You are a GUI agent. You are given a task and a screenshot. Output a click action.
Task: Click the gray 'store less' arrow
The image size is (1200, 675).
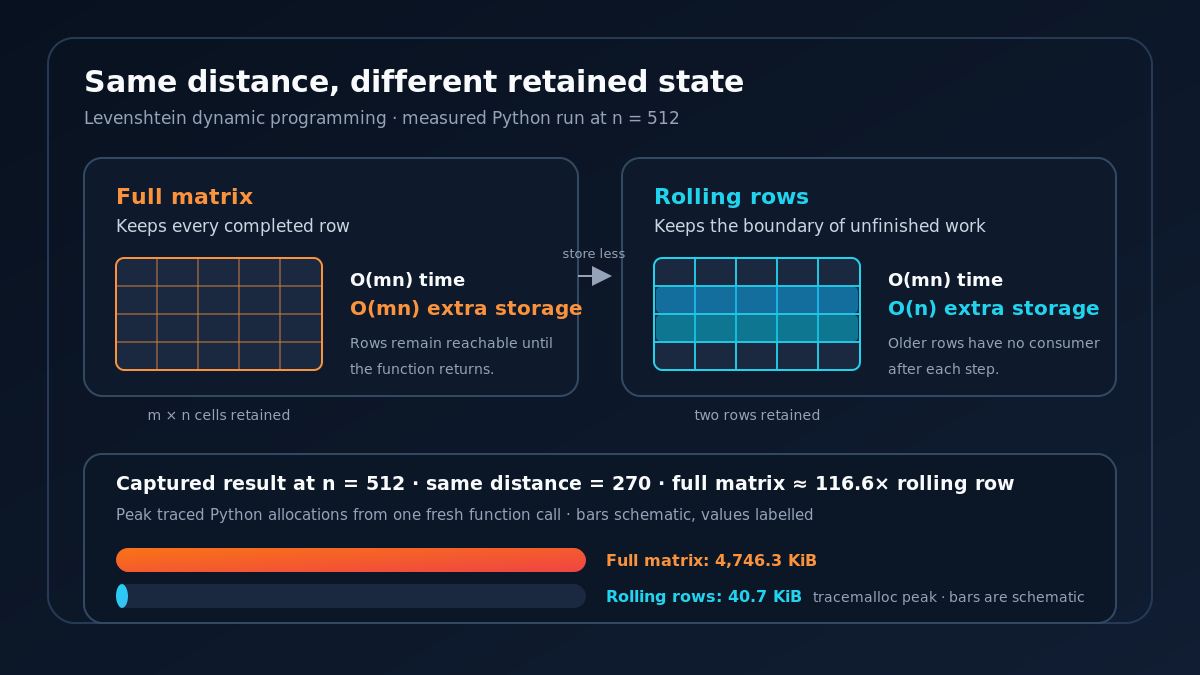pyautogui.click(x=595, y=276)
